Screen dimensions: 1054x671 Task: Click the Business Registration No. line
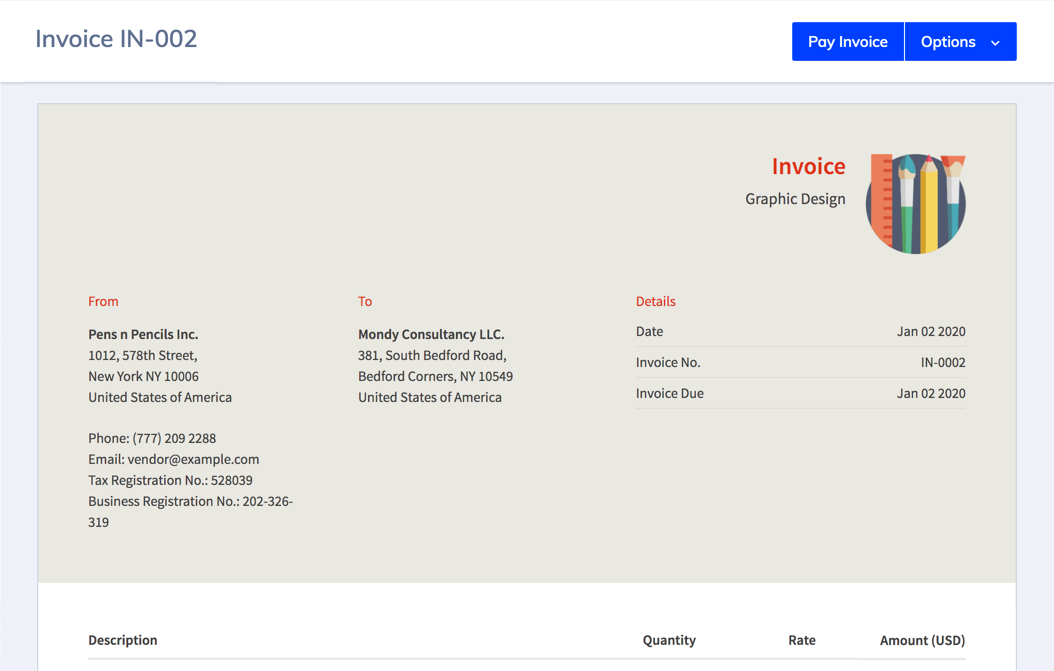tap(190, 512)
